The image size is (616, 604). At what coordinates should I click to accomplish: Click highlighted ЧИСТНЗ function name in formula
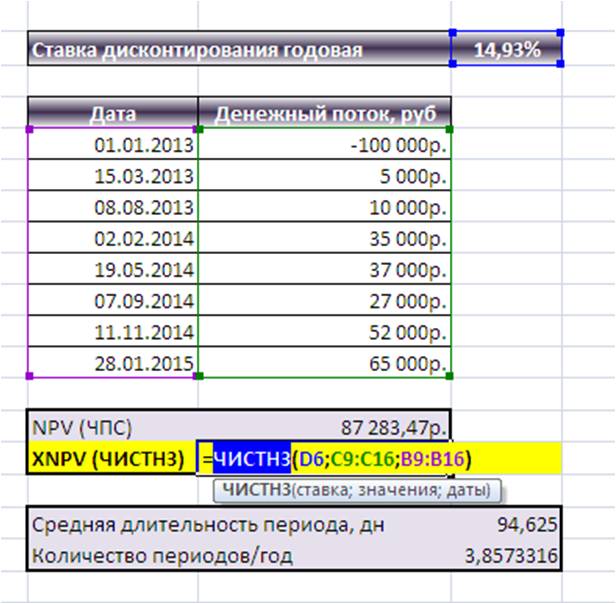[253, 458]
